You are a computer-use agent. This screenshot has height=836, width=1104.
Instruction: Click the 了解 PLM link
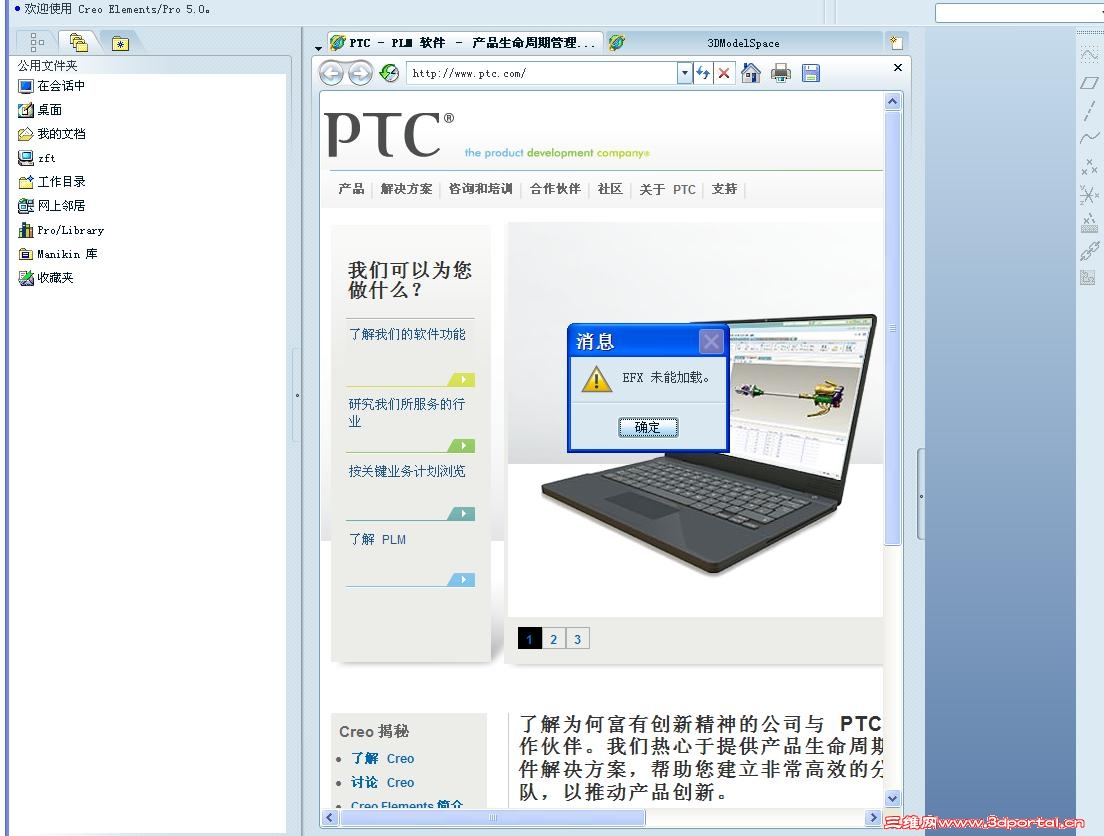click(377, 539)
